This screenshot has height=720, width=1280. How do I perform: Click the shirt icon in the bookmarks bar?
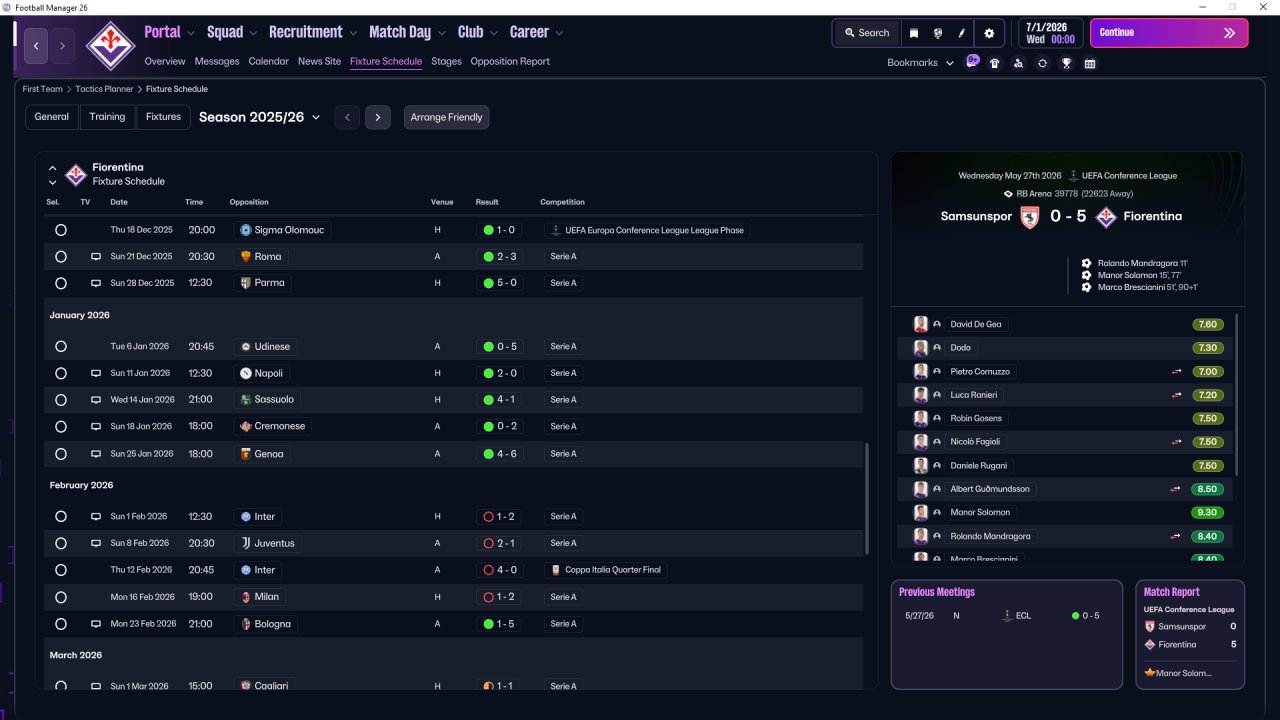tap(994, 63)
